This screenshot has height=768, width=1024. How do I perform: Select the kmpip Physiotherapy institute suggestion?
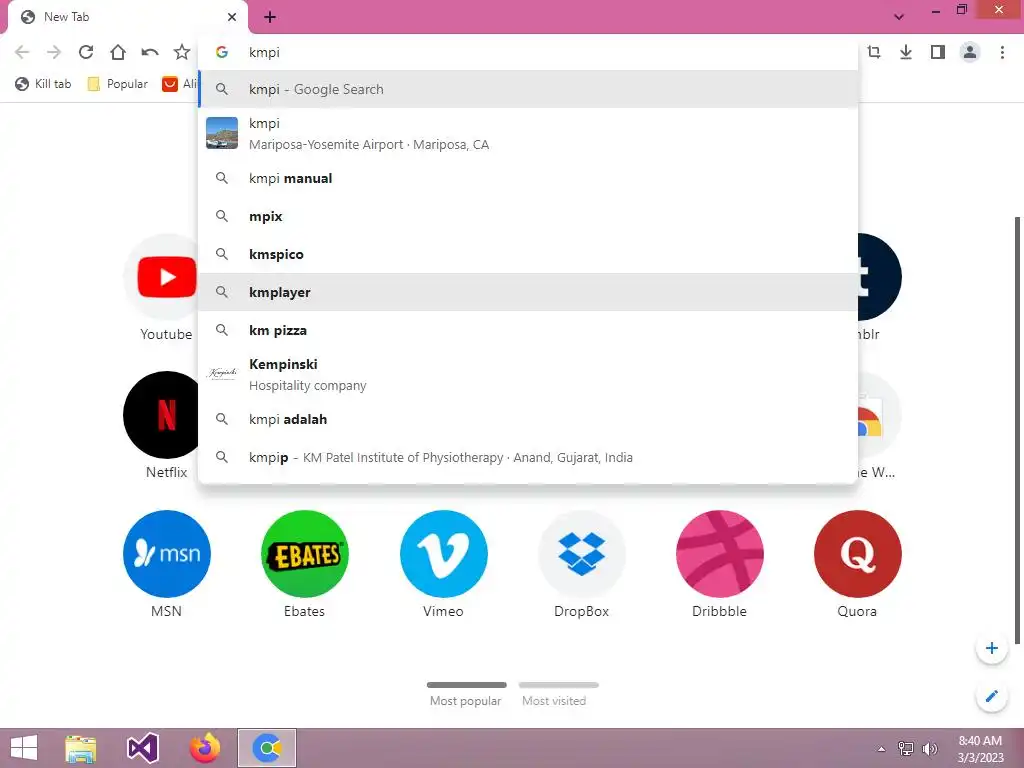coord(528,457)
